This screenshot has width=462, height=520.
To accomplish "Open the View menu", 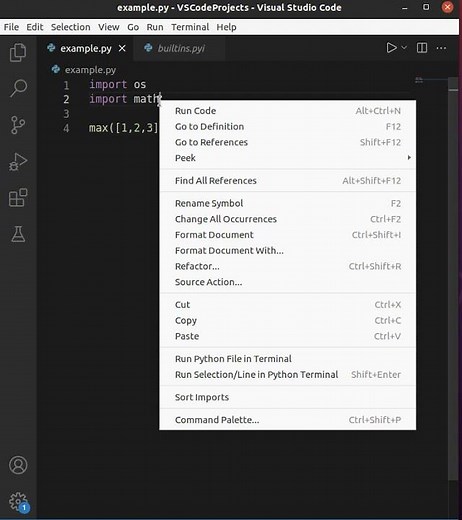I will 109,27.
